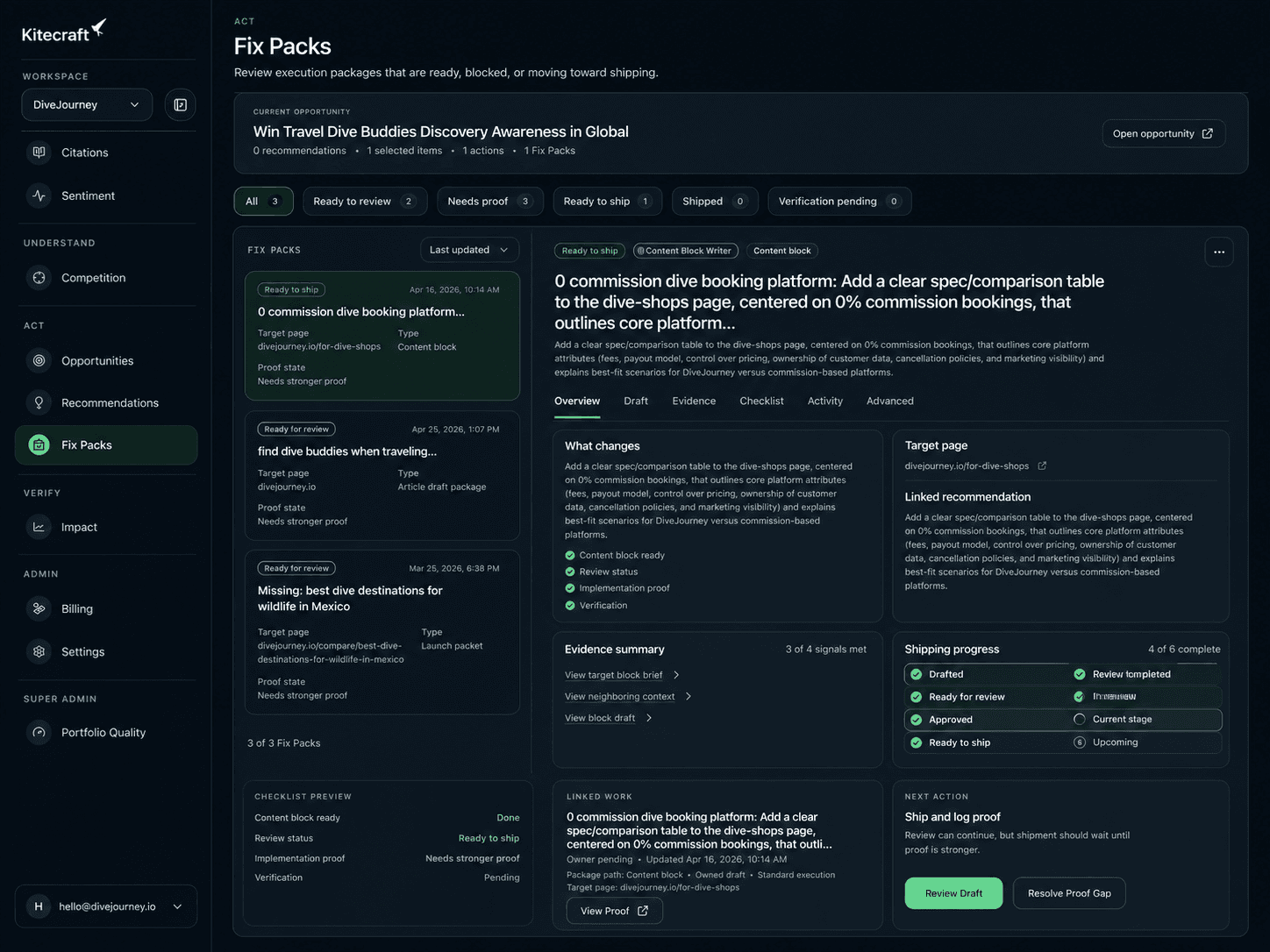Click Resolve Proof Gap button
Image resolution: width=1270 pixels, height=952 pixels.
(x=1069, y=893)
